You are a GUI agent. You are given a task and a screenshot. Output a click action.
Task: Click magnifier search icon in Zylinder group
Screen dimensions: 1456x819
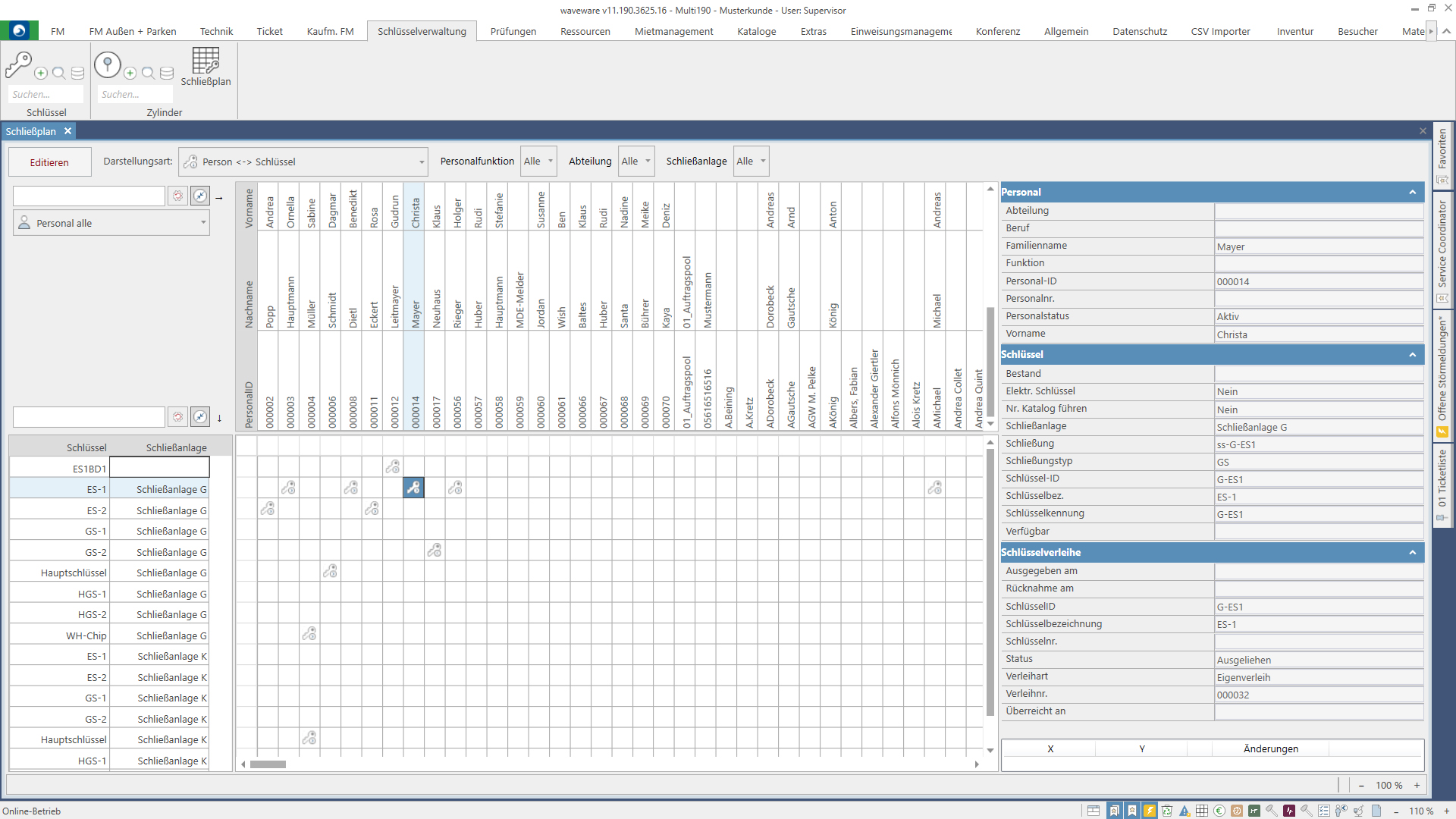coord(148,74)
